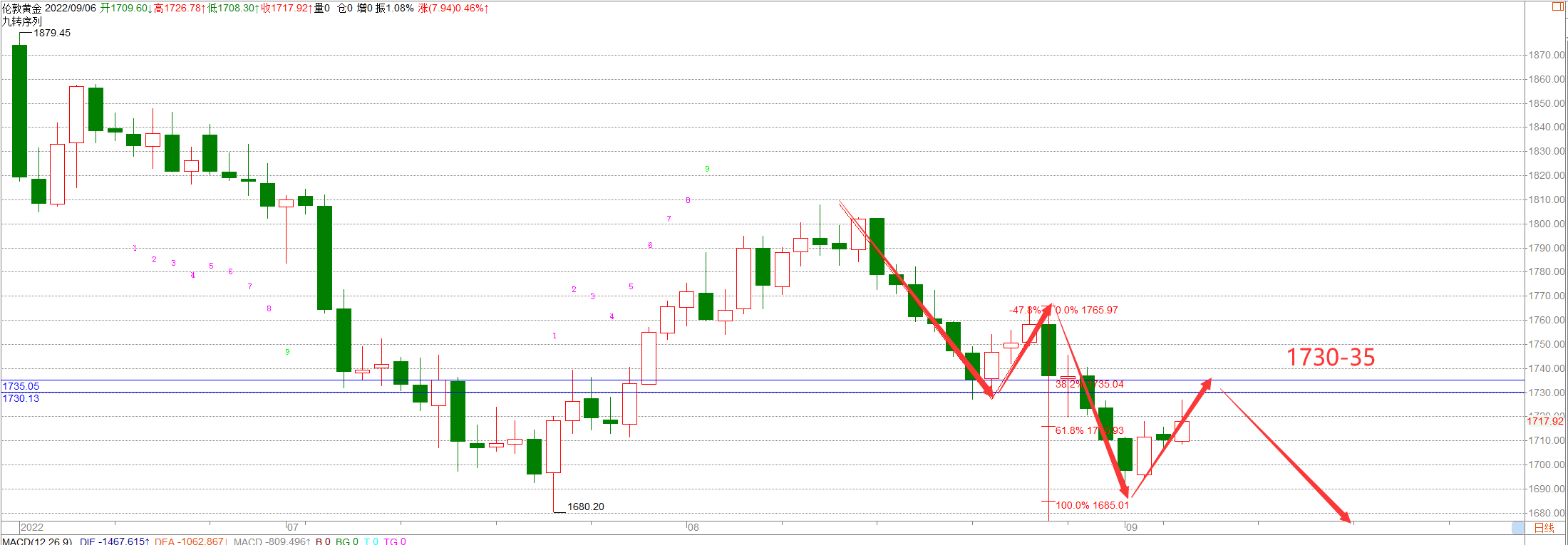
Task: Click the BG 0 indicator value
Action: pos(347,541)
